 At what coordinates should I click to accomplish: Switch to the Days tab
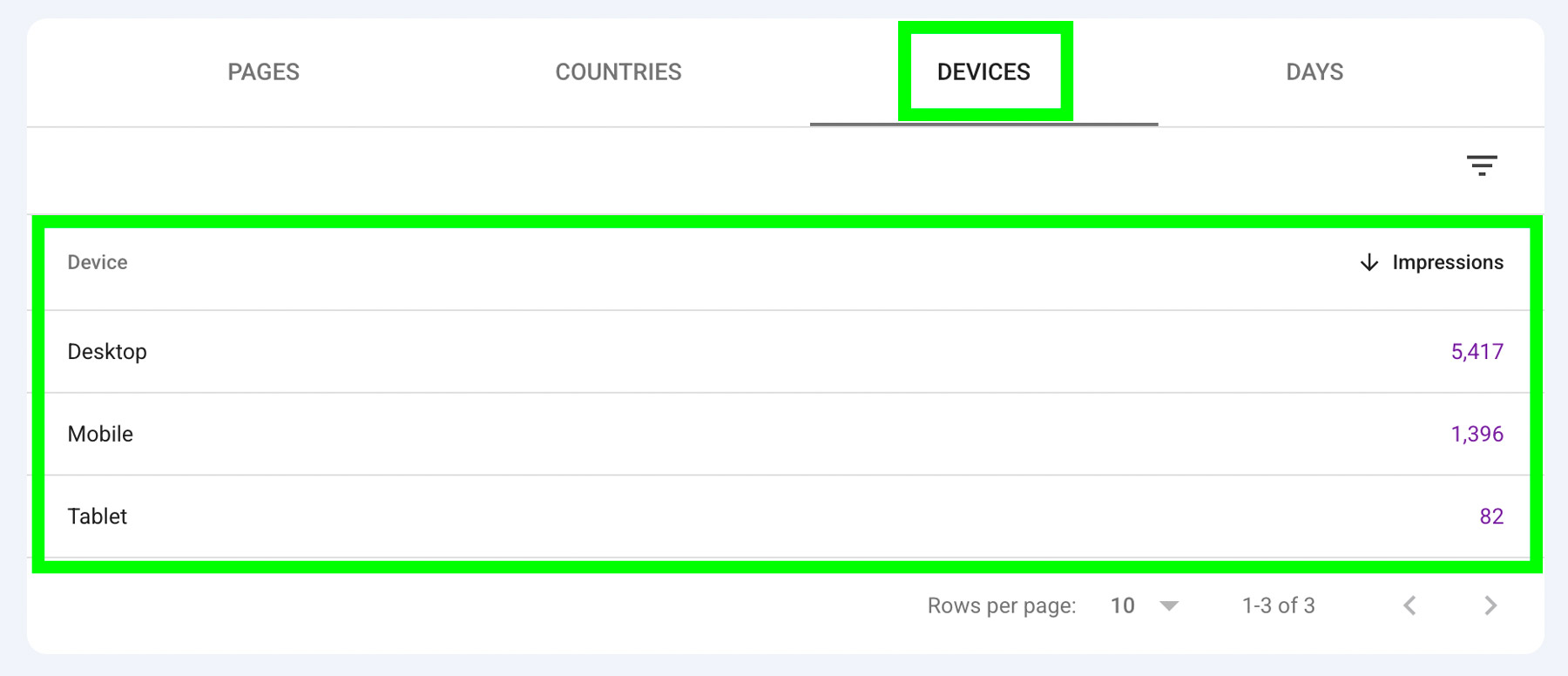tap(1315, 72)
